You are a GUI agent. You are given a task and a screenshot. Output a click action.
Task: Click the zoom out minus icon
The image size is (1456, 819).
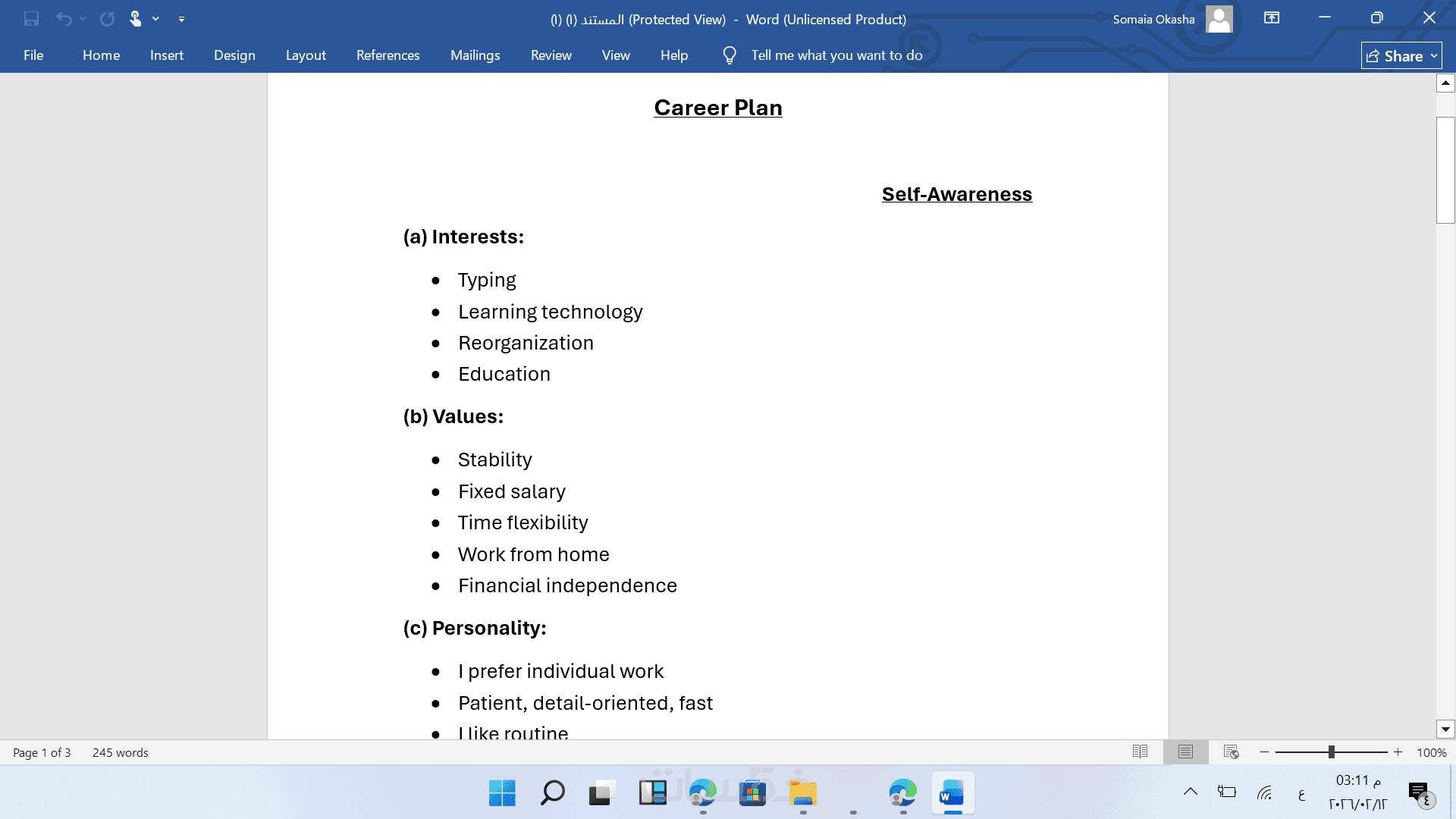pos(1264,752)
